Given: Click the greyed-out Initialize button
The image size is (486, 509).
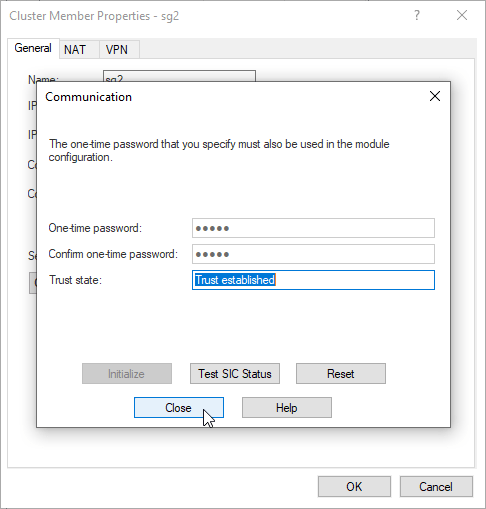Looking at the screenshot, I should click(x=127, y=374).
